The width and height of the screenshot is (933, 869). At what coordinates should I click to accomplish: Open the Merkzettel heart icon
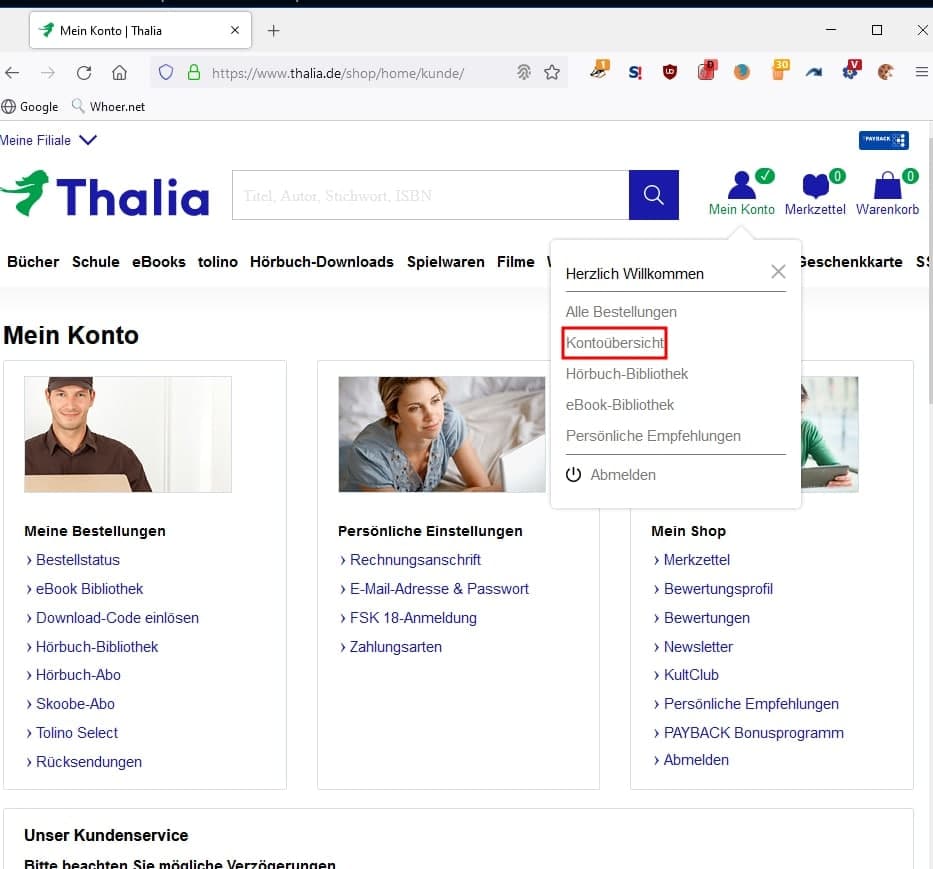click(815, 187)
